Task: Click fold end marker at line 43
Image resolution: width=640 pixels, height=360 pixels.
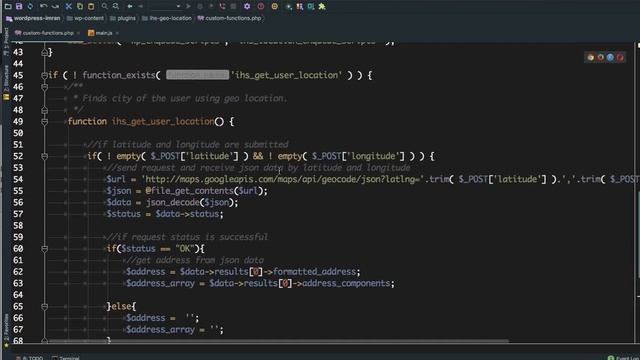Action: pyautogui.click(x=44, y=52)
